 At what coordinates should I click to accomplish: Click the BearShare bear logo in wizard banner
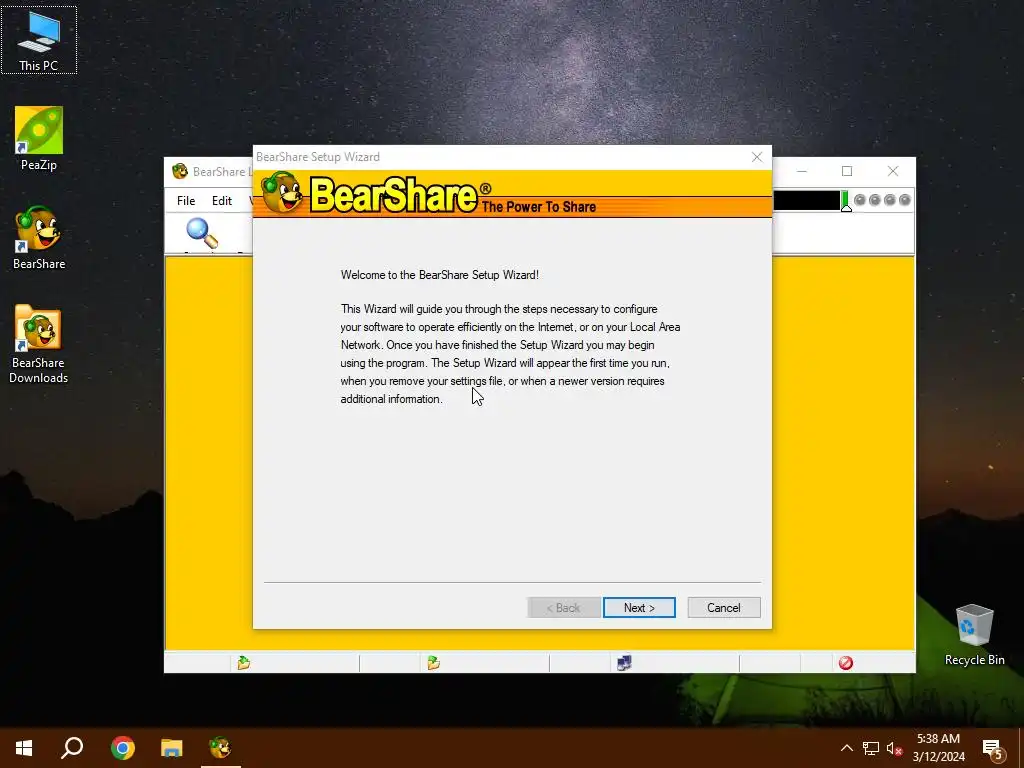[x=282, y=193]
